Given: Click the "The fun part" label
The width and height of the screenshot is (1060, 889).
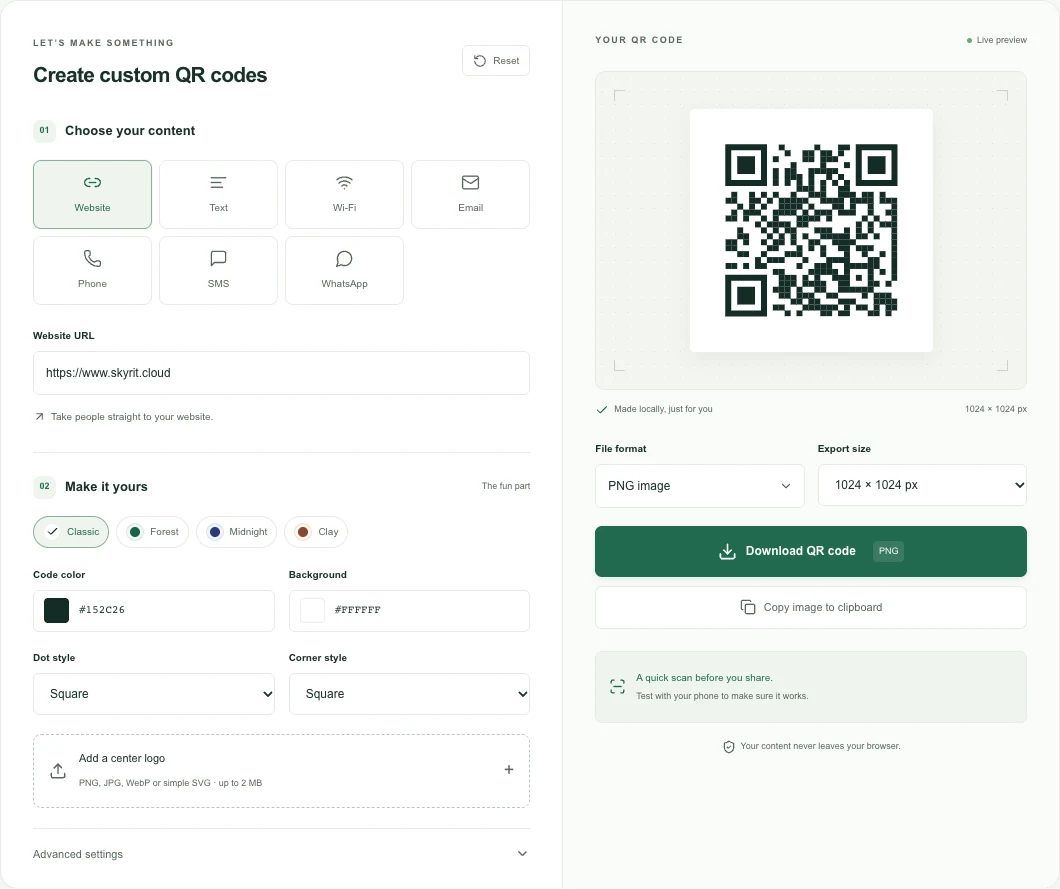Looking at the screenshot, I should coord(506,486).
